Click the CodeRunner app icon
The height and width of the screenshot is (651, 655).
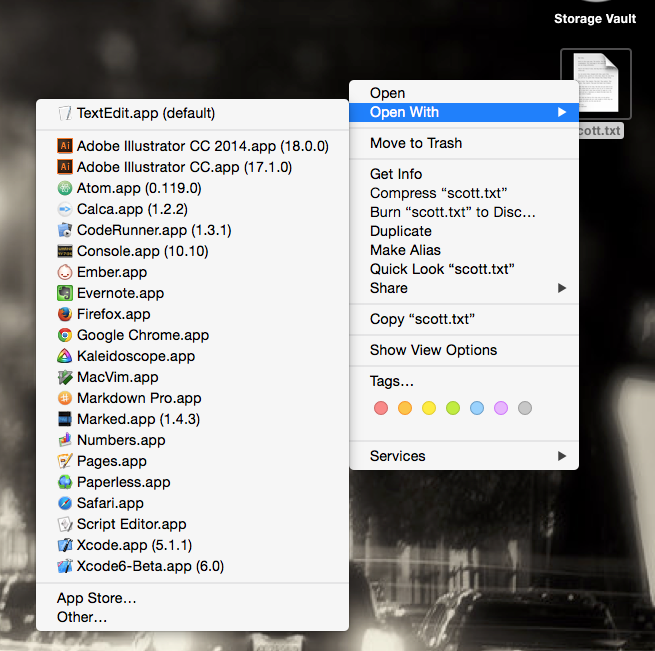click(65, 230)
